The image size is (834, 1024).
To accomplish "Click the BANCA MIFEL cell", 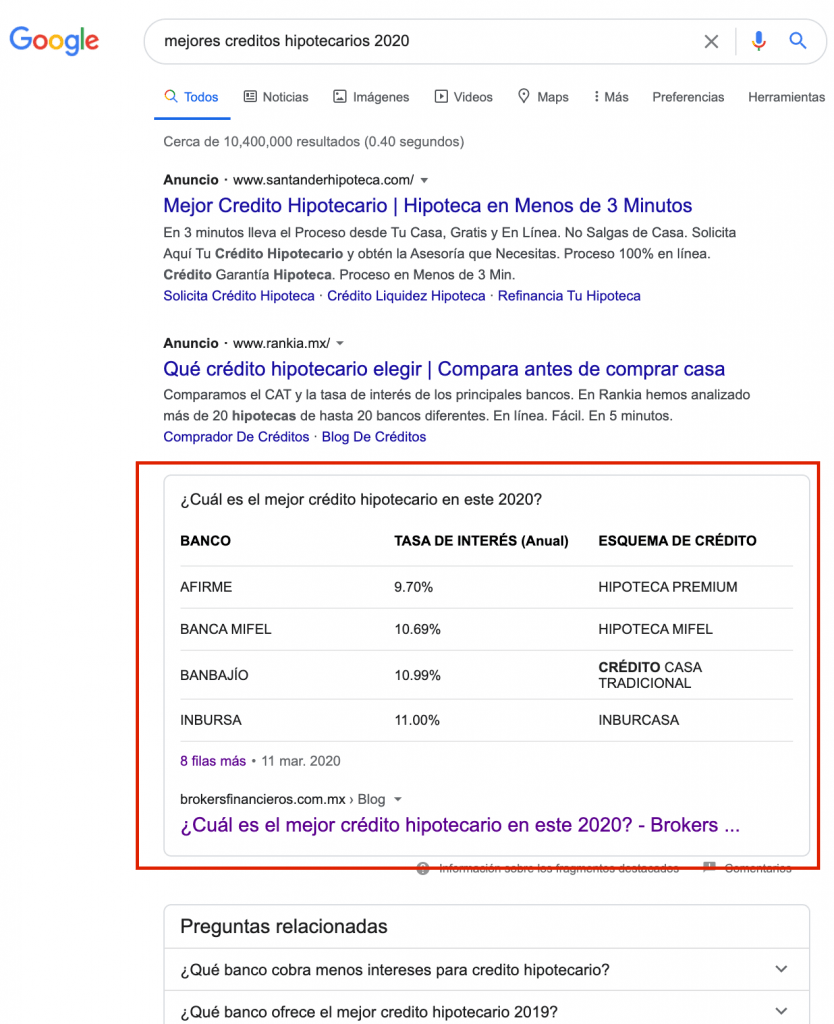I will (x=225, y=629).
